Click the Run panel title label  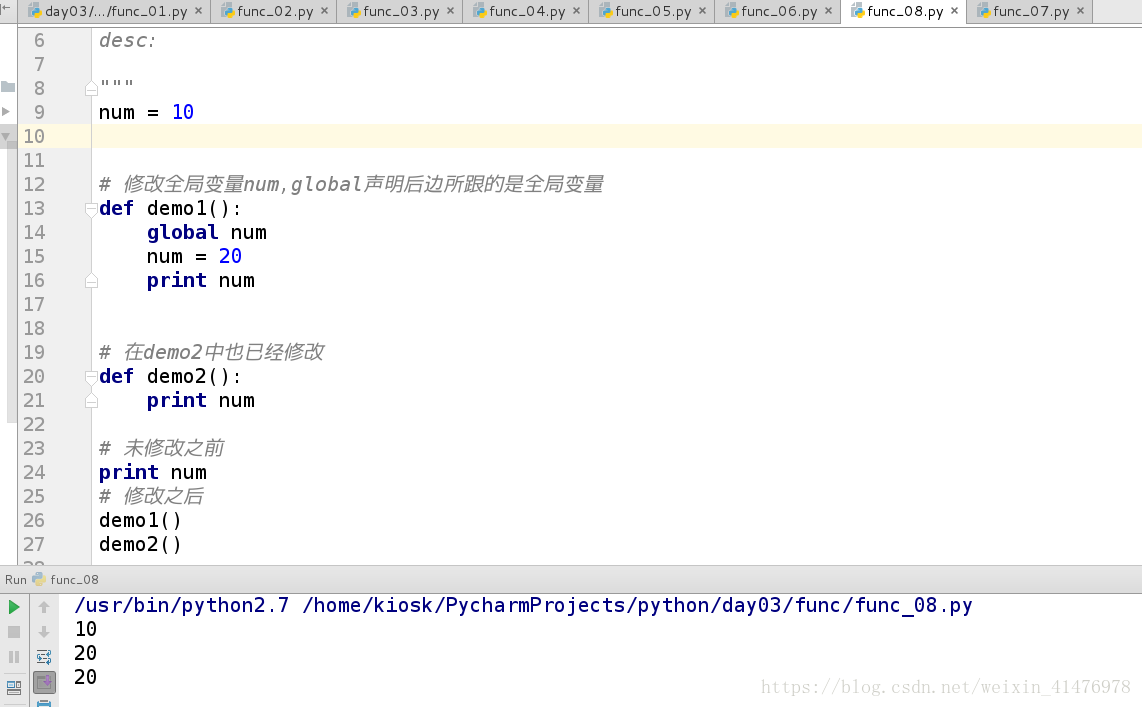[15, 580]
